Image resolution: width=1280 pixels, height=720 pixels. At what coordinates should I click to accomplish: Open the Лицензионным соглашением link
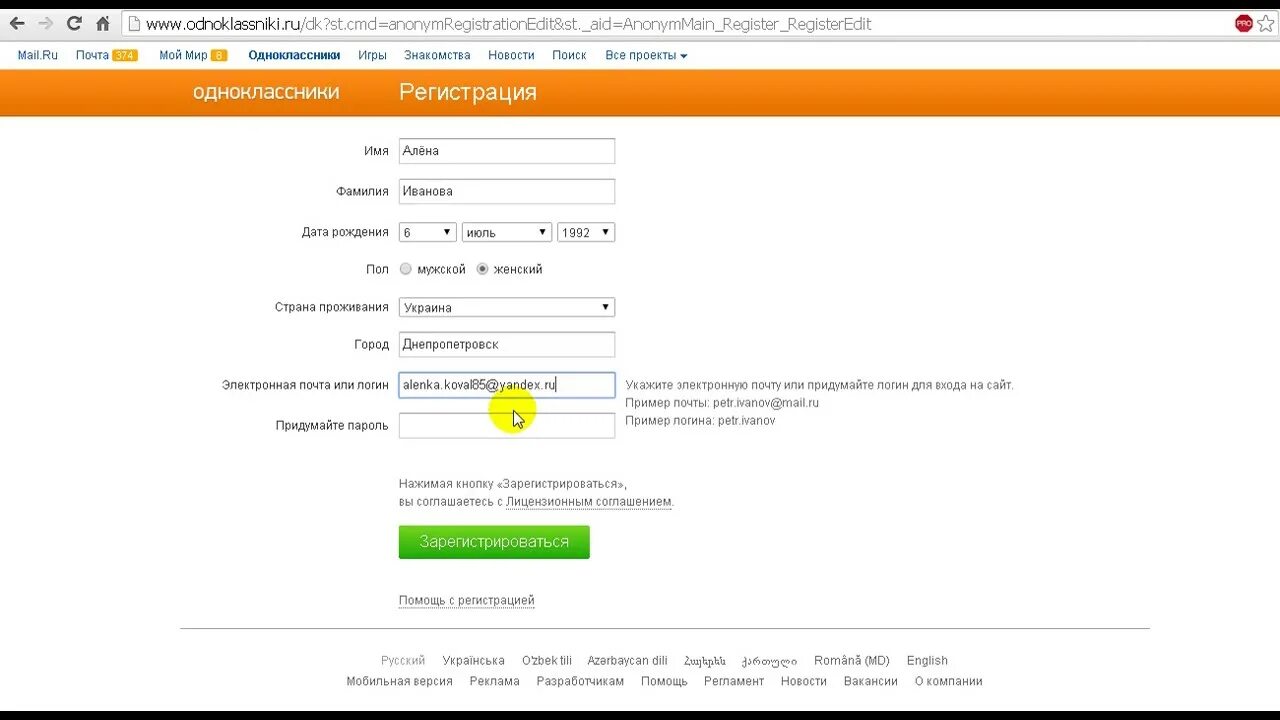[x=588, y=502]
